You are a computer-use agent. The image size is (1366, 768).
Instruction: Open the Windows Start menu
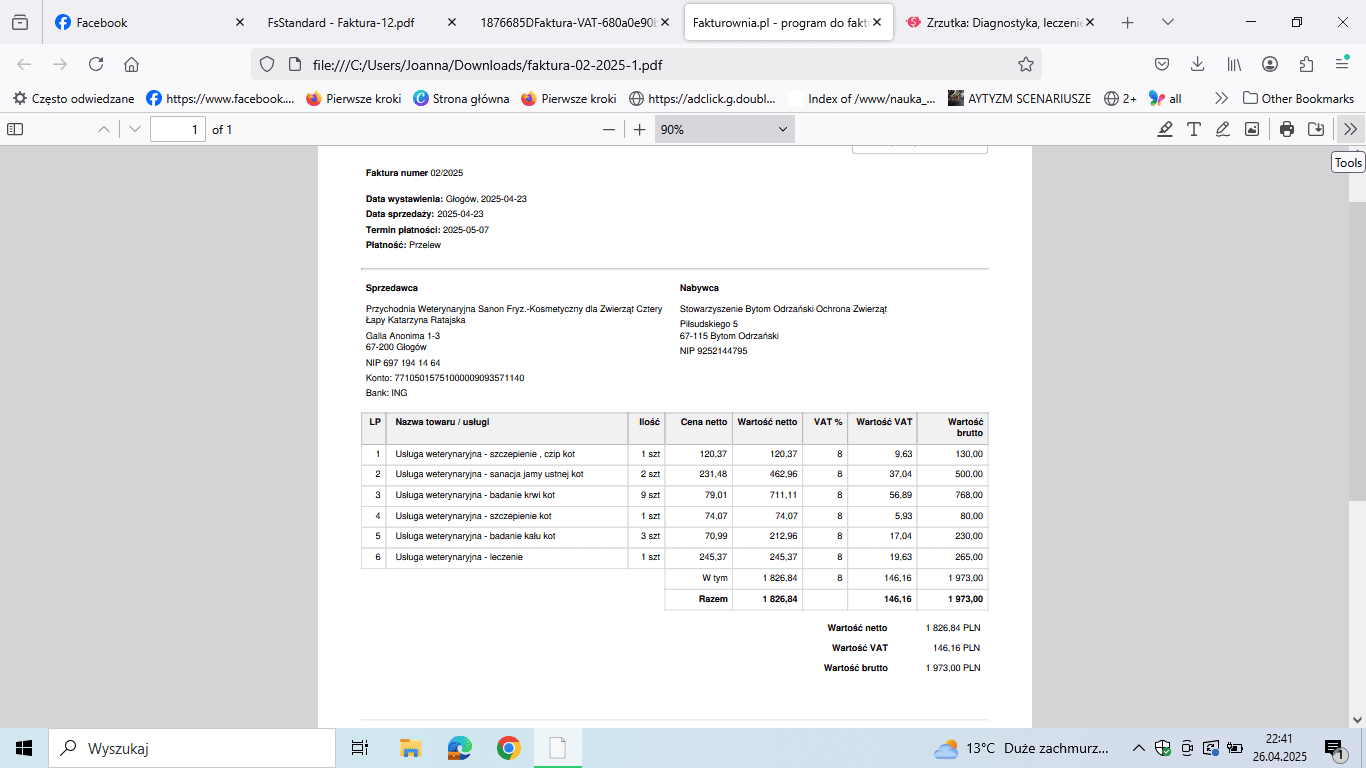[24, 748]
